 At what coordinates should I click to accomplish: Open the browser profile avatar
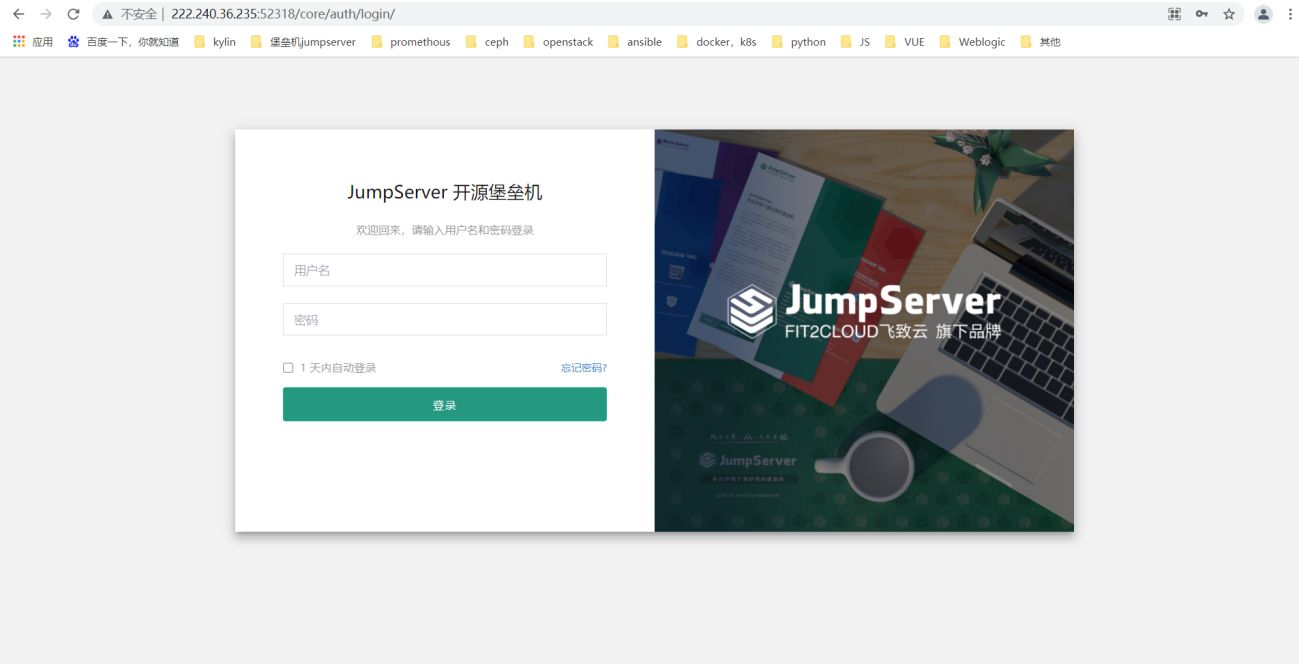click(x=1264, y=14)
